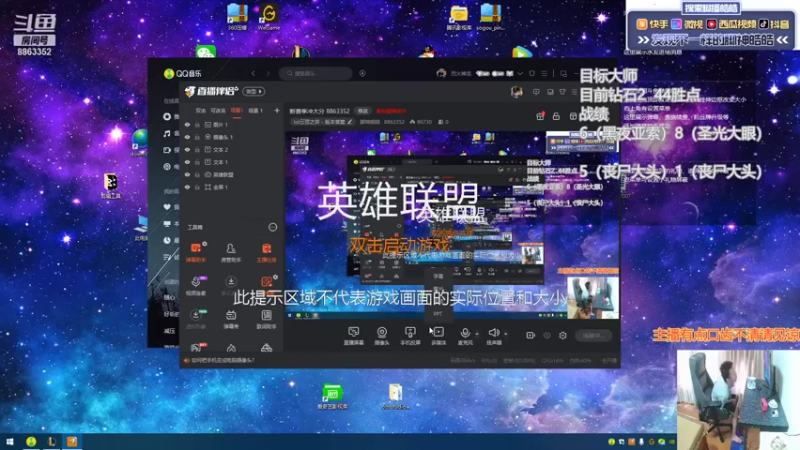Open the heart favorites item in QQ音乐 sidebar
800x450 pixels.
click(x=167, y=207)
